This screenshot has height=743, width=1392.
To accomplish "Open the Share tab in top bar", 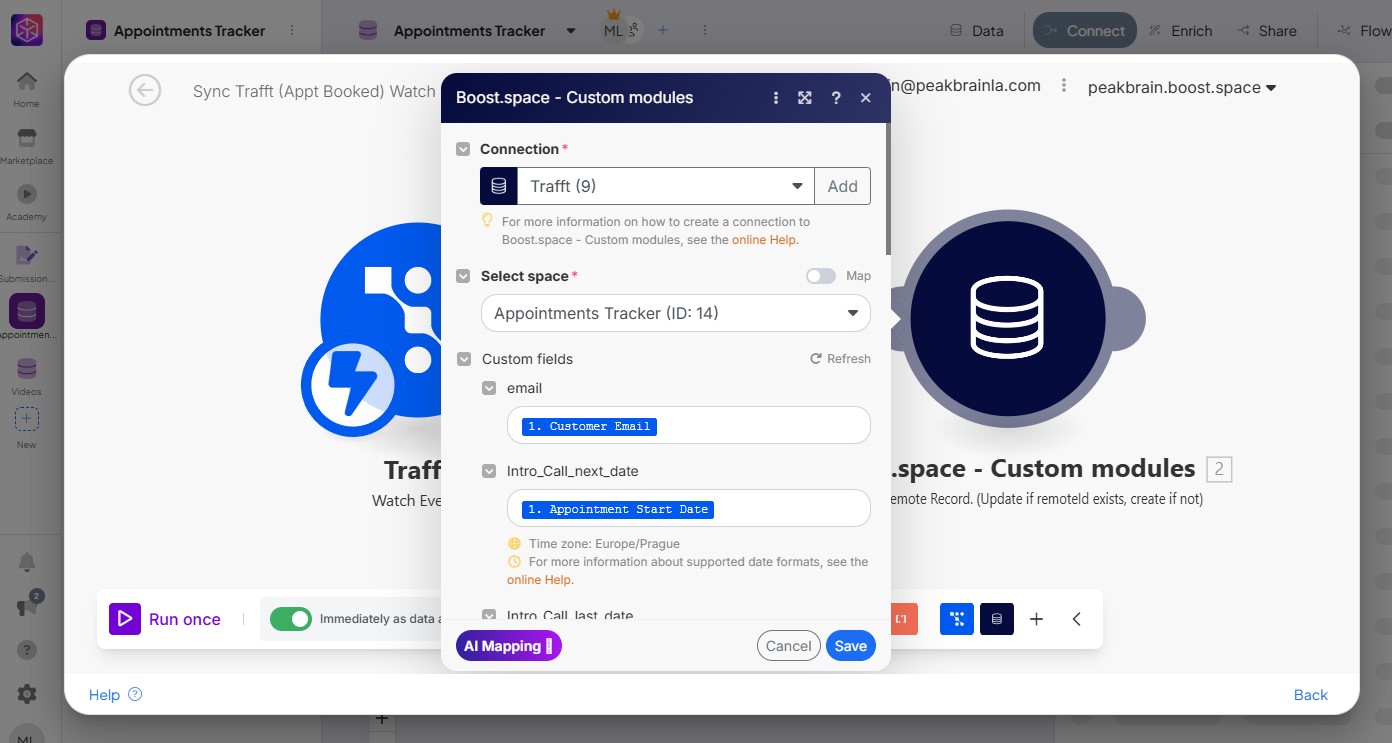I will (1267, 31).
